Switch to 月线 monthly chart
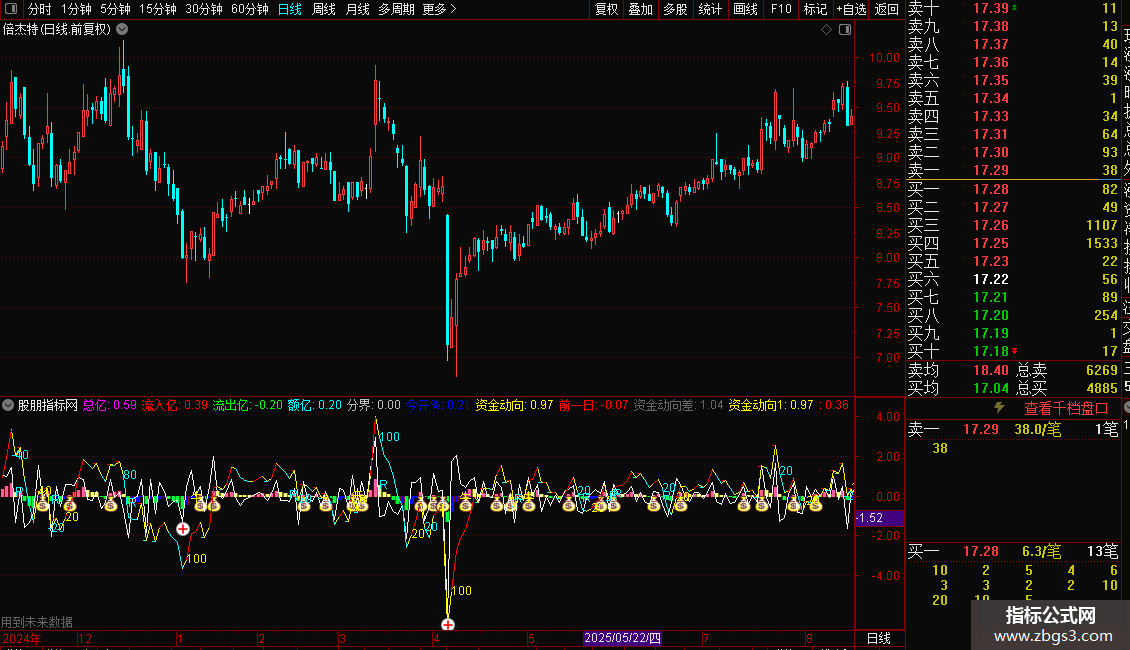The width and height of the screenshot is (1130, 650). click(x=357, y=9)
